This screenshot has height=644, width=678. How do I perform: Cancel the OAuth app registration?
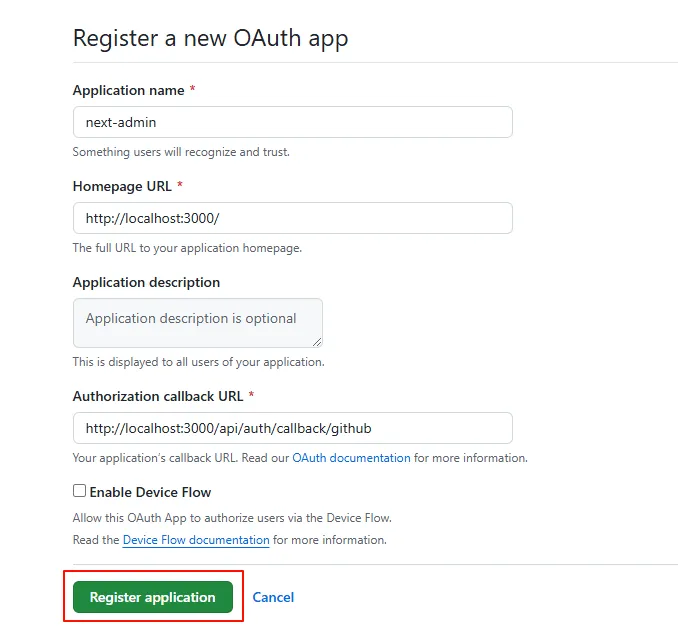[x=273, y=597]
